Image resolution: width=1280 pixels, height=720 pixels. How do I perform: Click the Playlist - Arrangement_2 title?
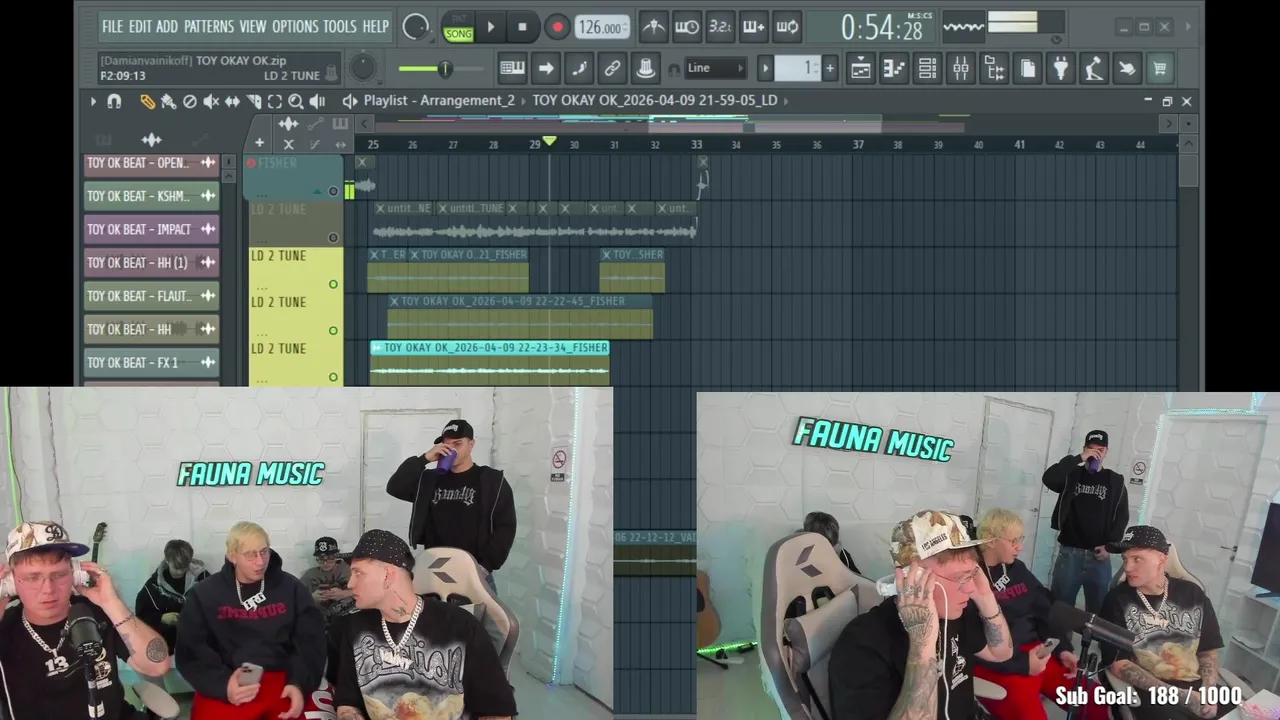tap(439, 100)
